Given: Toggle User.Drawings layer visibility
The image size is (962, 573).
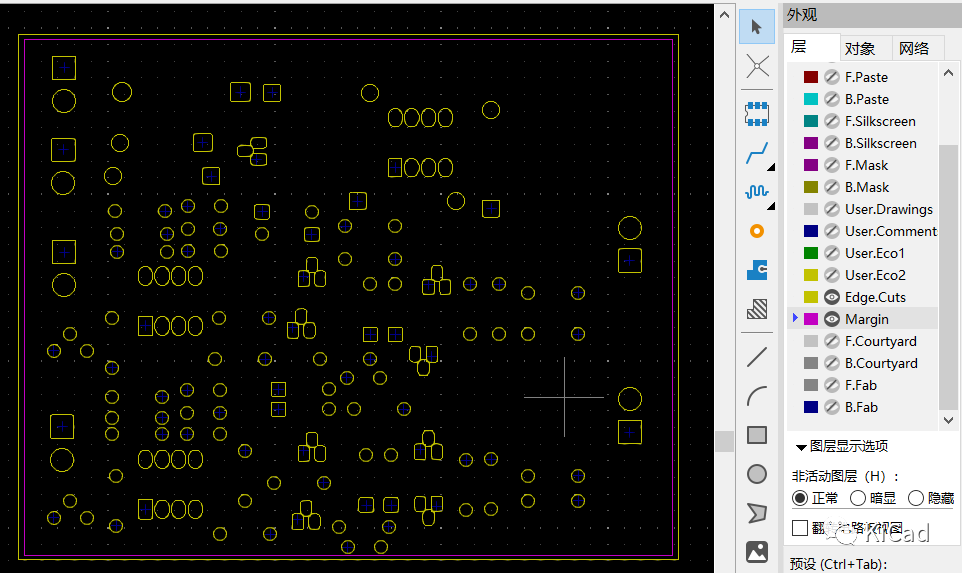Looking at the screenshot, I should (x=832, y=209).
